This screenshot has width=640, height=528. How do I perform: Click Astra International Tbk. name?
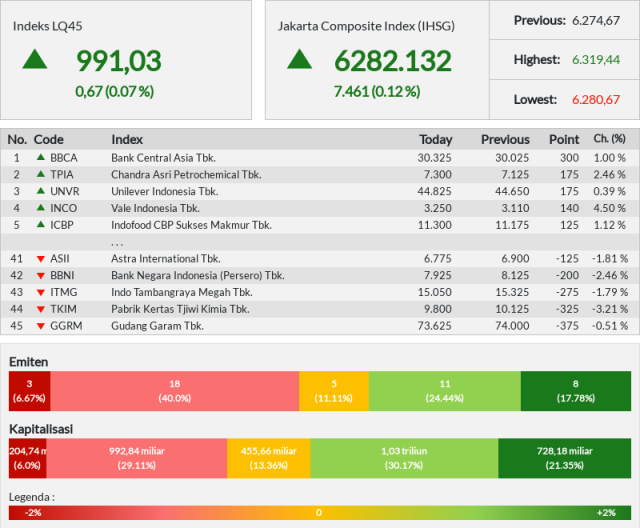(166, 259)
